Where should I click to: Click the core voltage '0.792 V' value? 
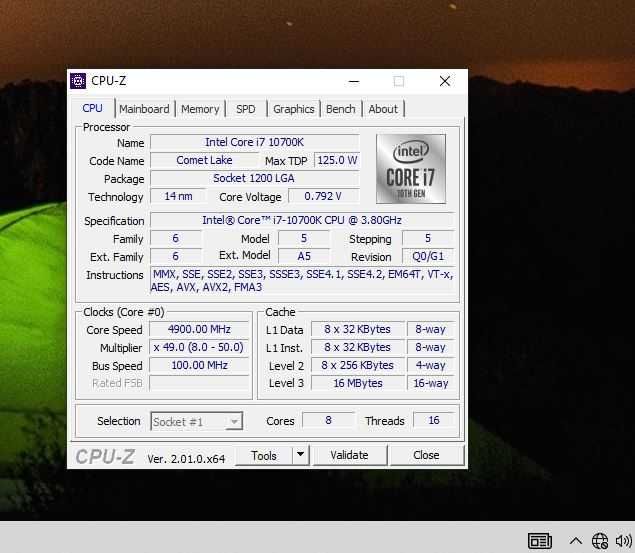324,196
